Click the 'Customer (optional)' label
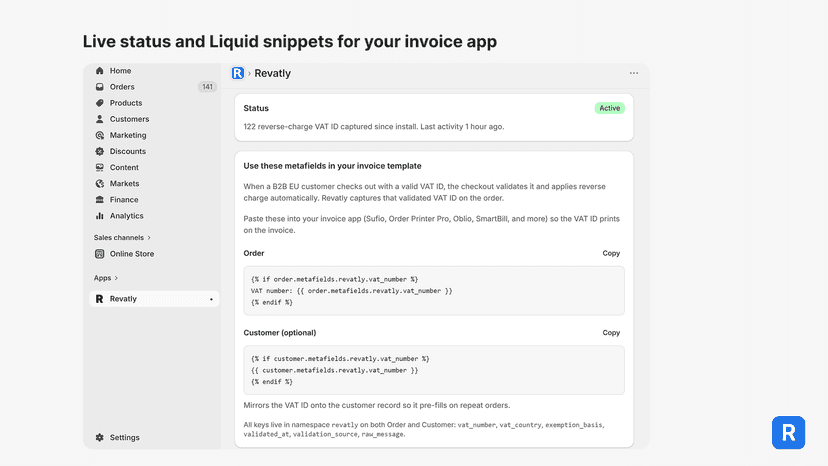Image resolution: width=828 pixels, height=466 pixels. [x=280, y=333]
